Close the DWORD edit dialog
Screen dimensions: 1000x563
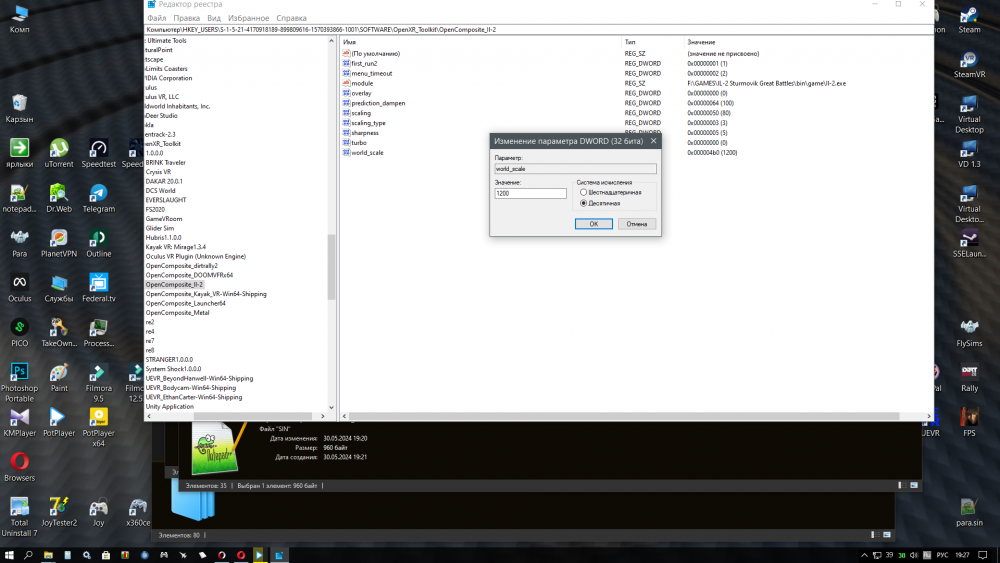pos(653,141)
